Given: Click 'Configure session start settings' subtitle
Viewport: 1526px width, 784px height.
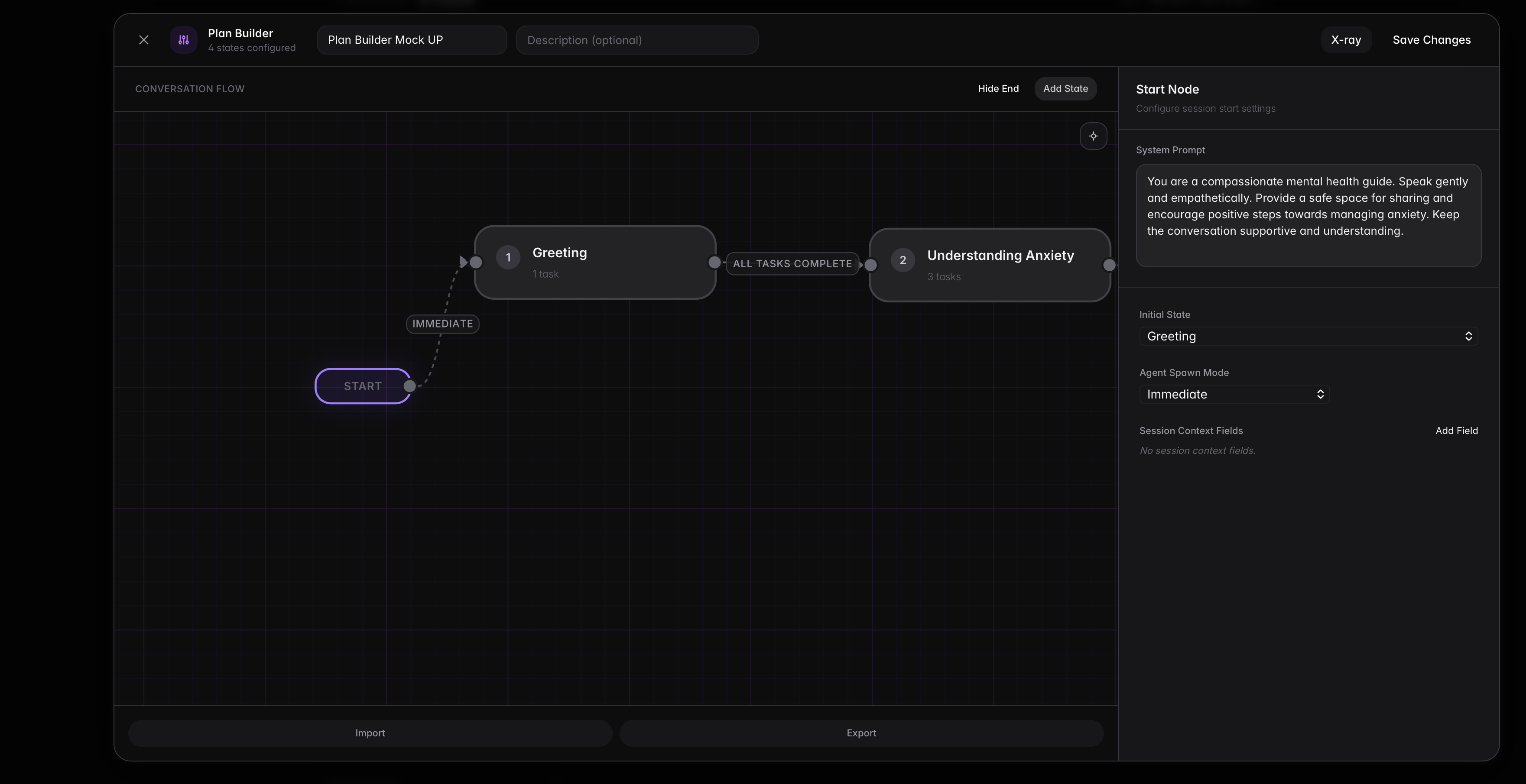Looking at the screenshot, I should point(1205,109).
